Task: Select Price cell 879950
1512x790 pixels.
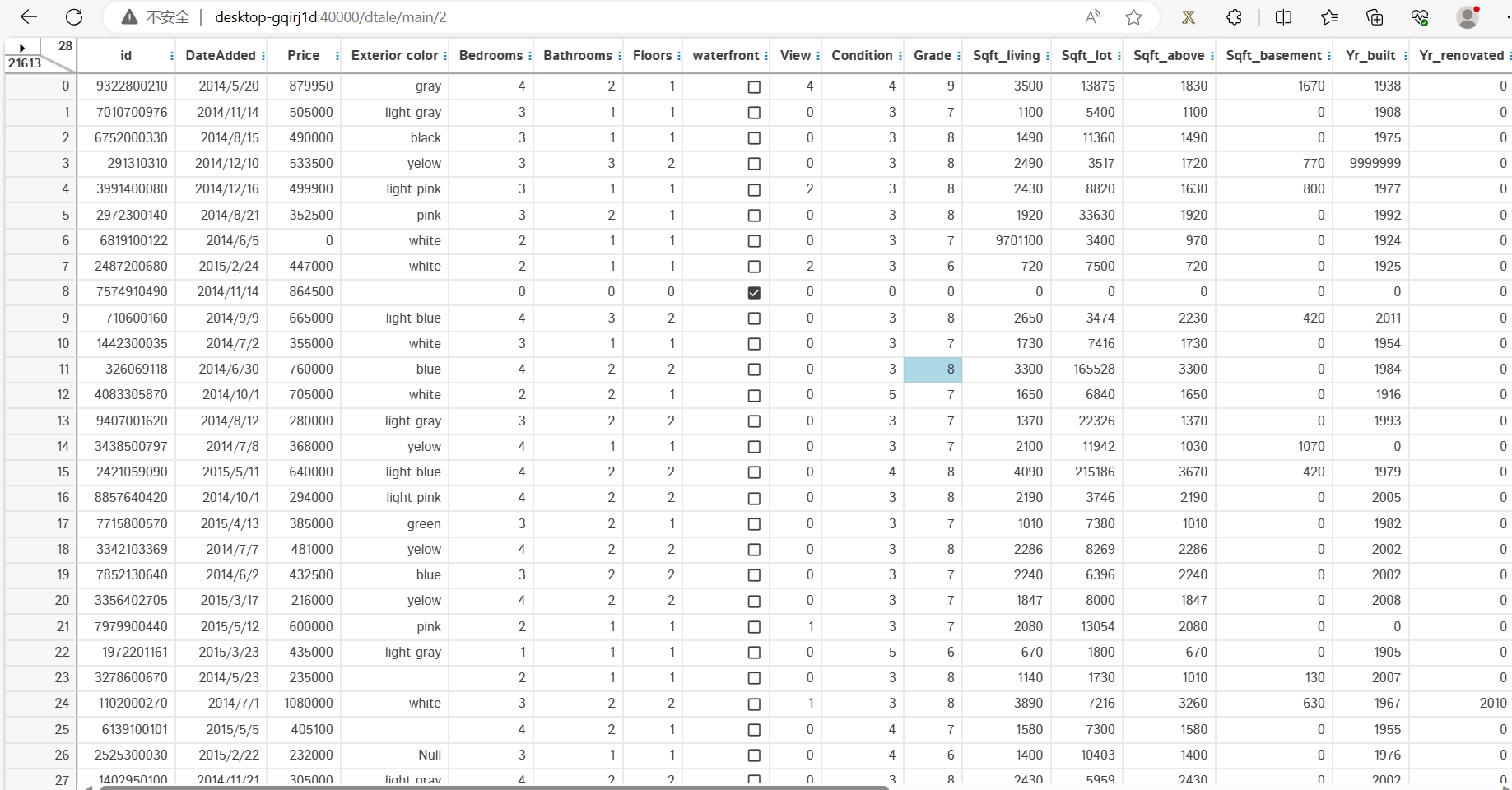Action: tap(304, 86)
